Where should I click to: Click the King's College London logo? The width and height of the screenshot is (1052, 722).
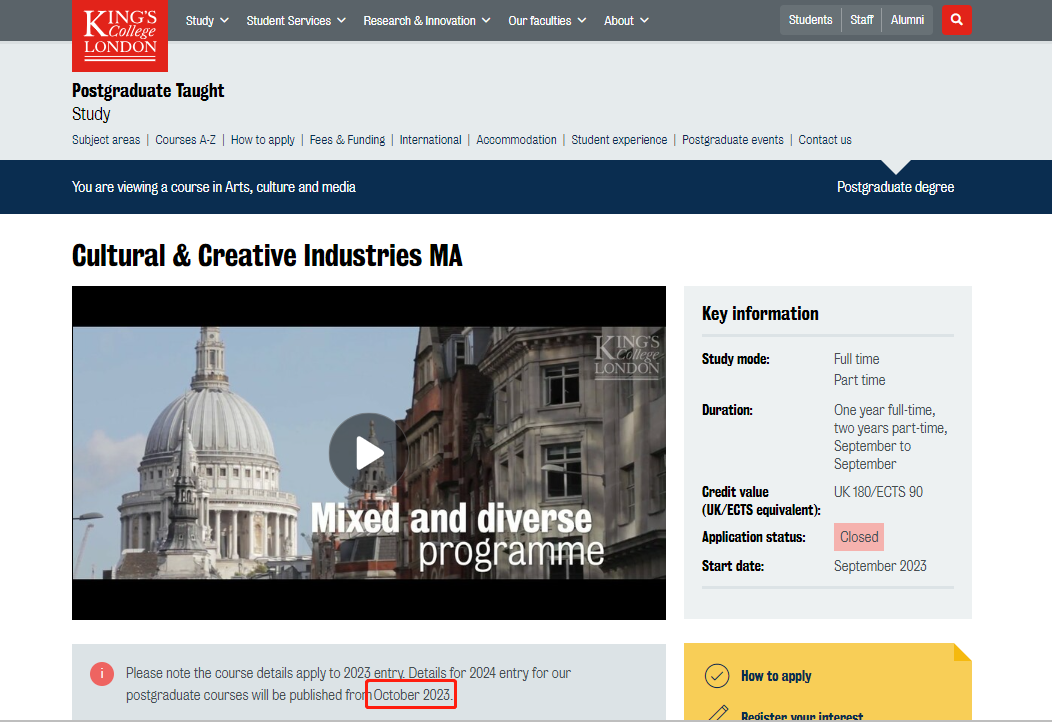(x=120, y=33)
